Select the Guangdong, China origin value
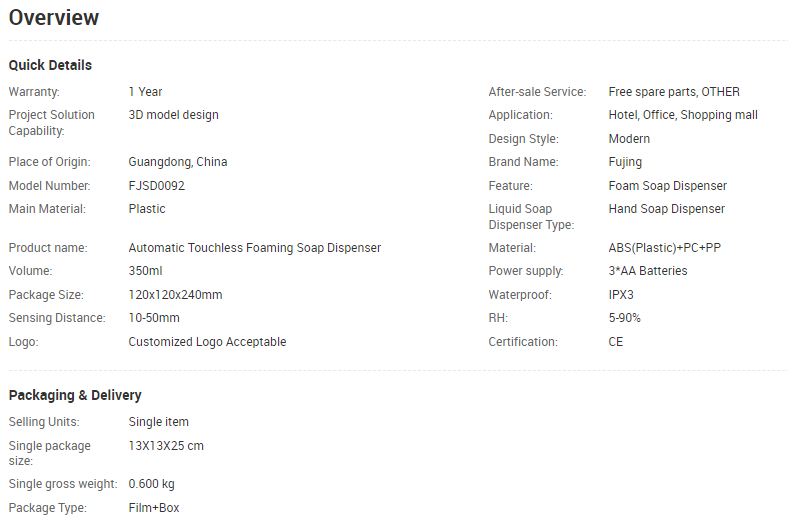 click(178, 162)
